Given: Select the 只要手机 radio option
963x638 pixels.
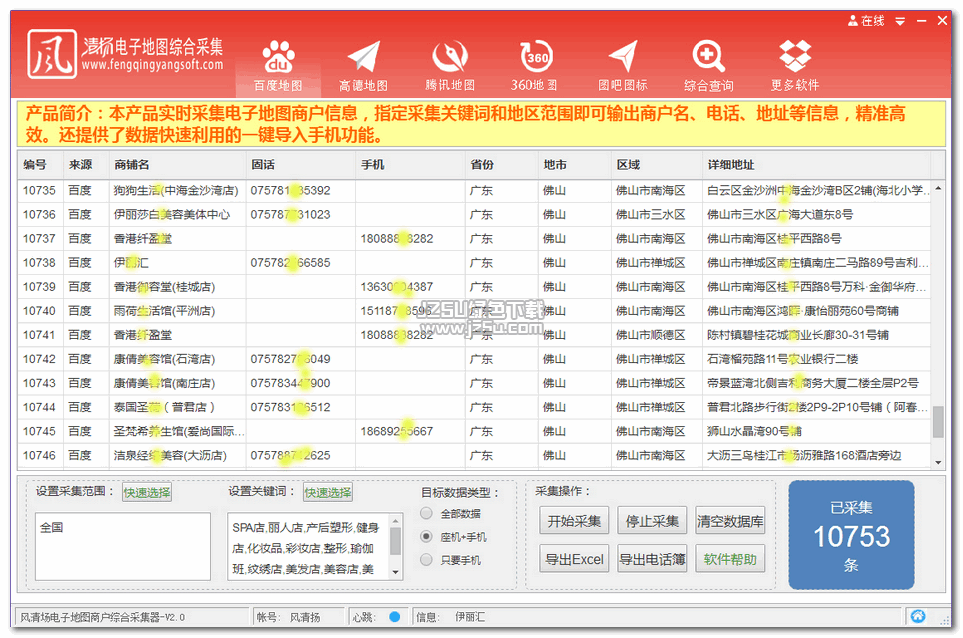Looking at the screenshot, I should (x=426, y=559).
